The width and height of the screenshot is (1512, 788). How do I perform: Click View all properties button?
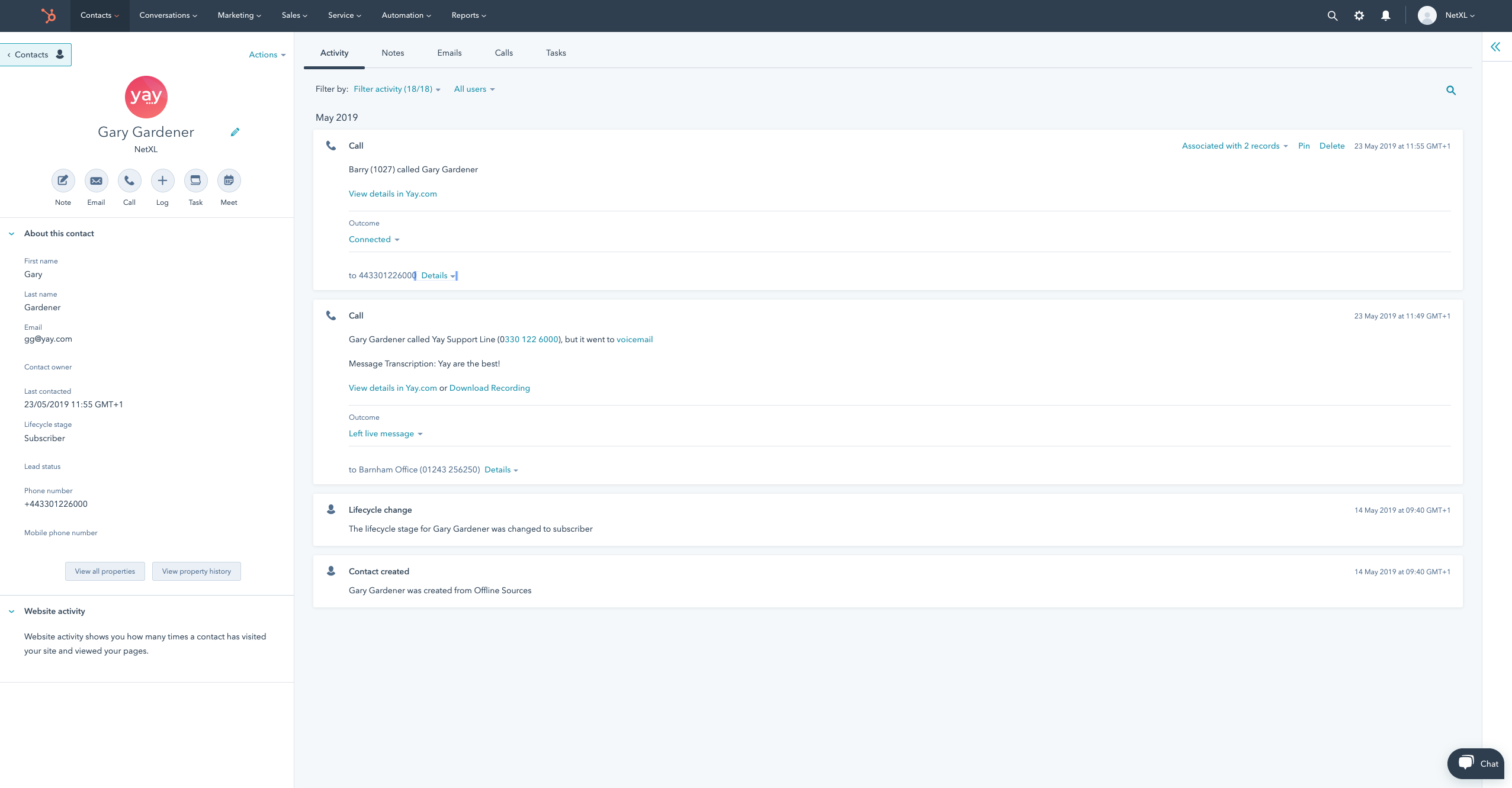click(x=104, y=571)
